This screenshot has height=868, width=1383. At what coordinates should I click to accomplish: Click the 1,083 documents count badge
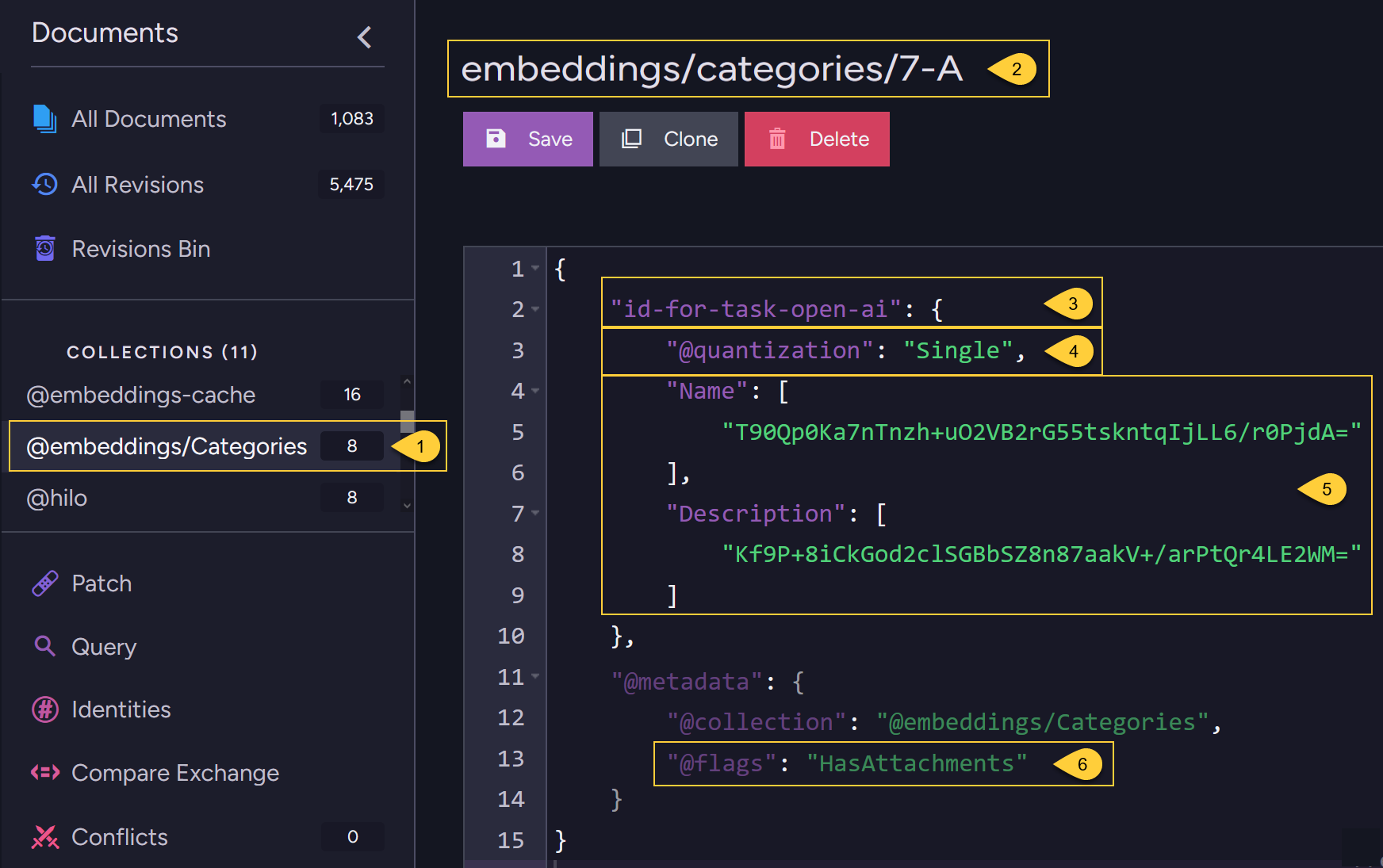pos(352,119)
